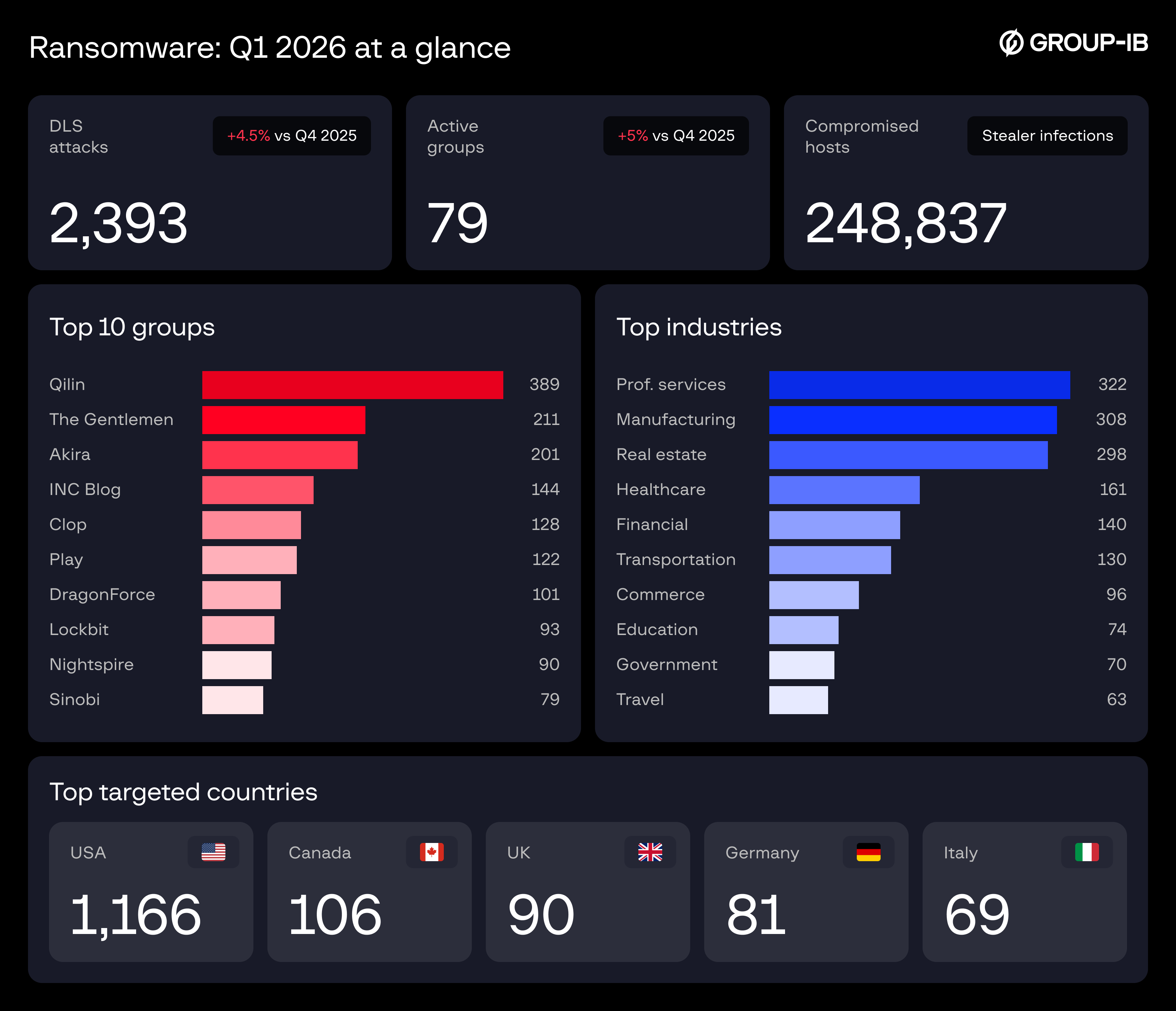
Task: Select the Government bar
Action: point(801,665)
